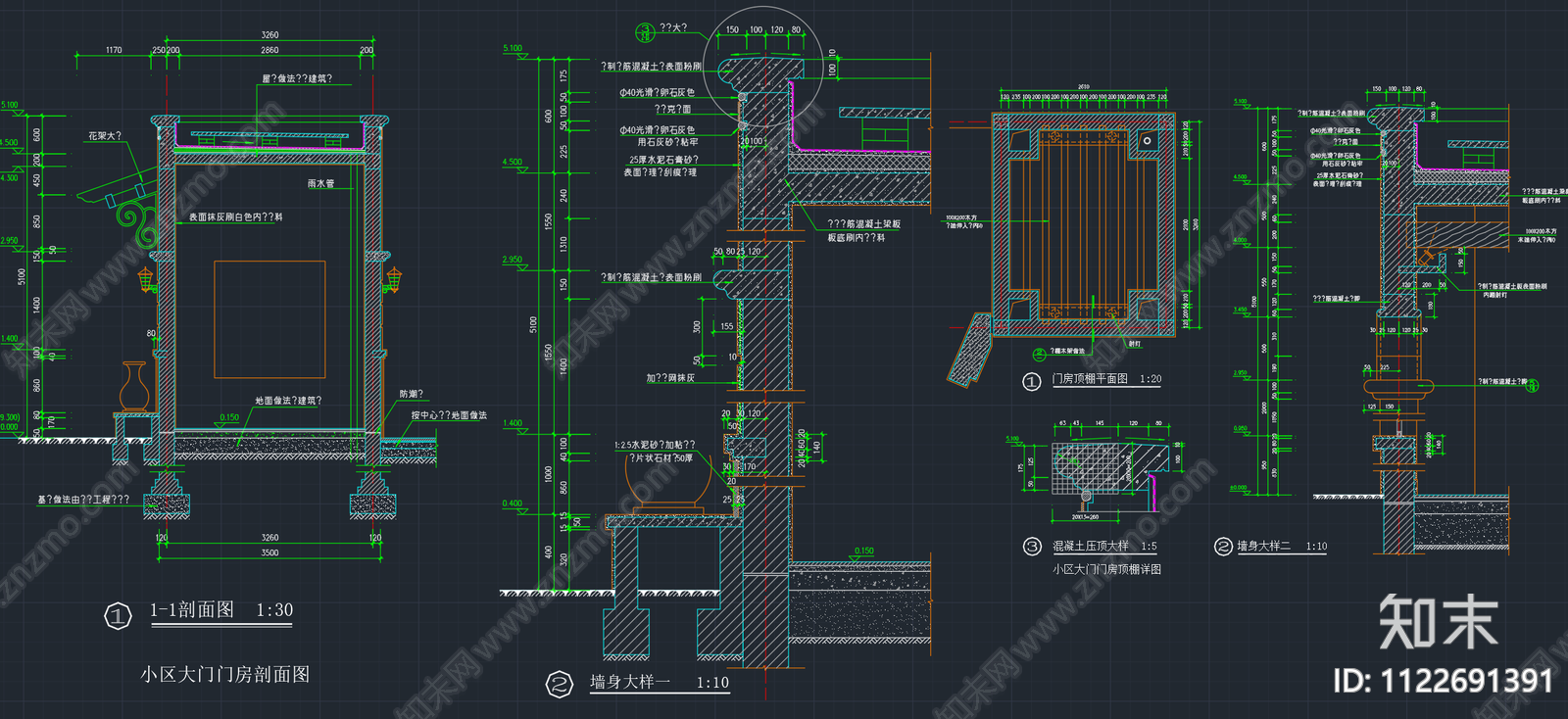This screenshot has width=1568, height=719.
Task: Click the 雨水管 annotation label
Action: point(321,183)
